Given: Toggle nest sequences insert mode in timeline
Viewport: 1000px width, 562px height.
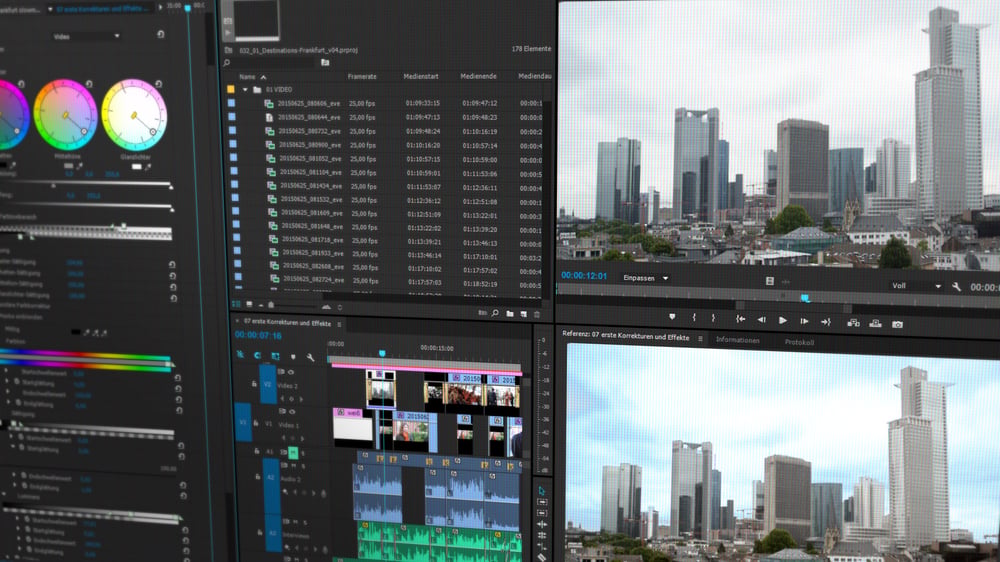Looking at the screenshot, I should (240, 354).
